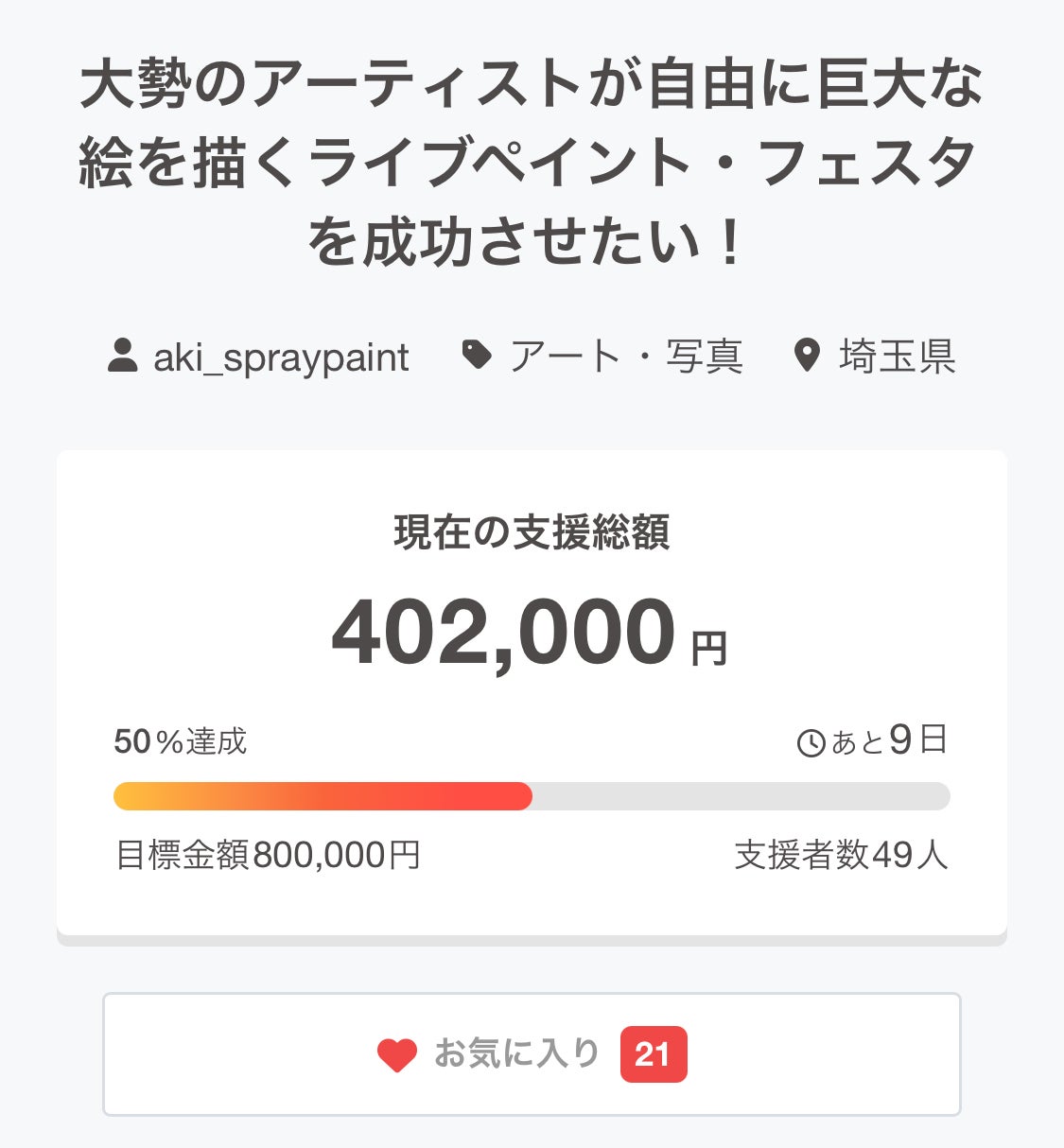The width and height of the screenshot is (1064, 1148).
Task: Click the project title heading
Action: (x=532, y=162)
